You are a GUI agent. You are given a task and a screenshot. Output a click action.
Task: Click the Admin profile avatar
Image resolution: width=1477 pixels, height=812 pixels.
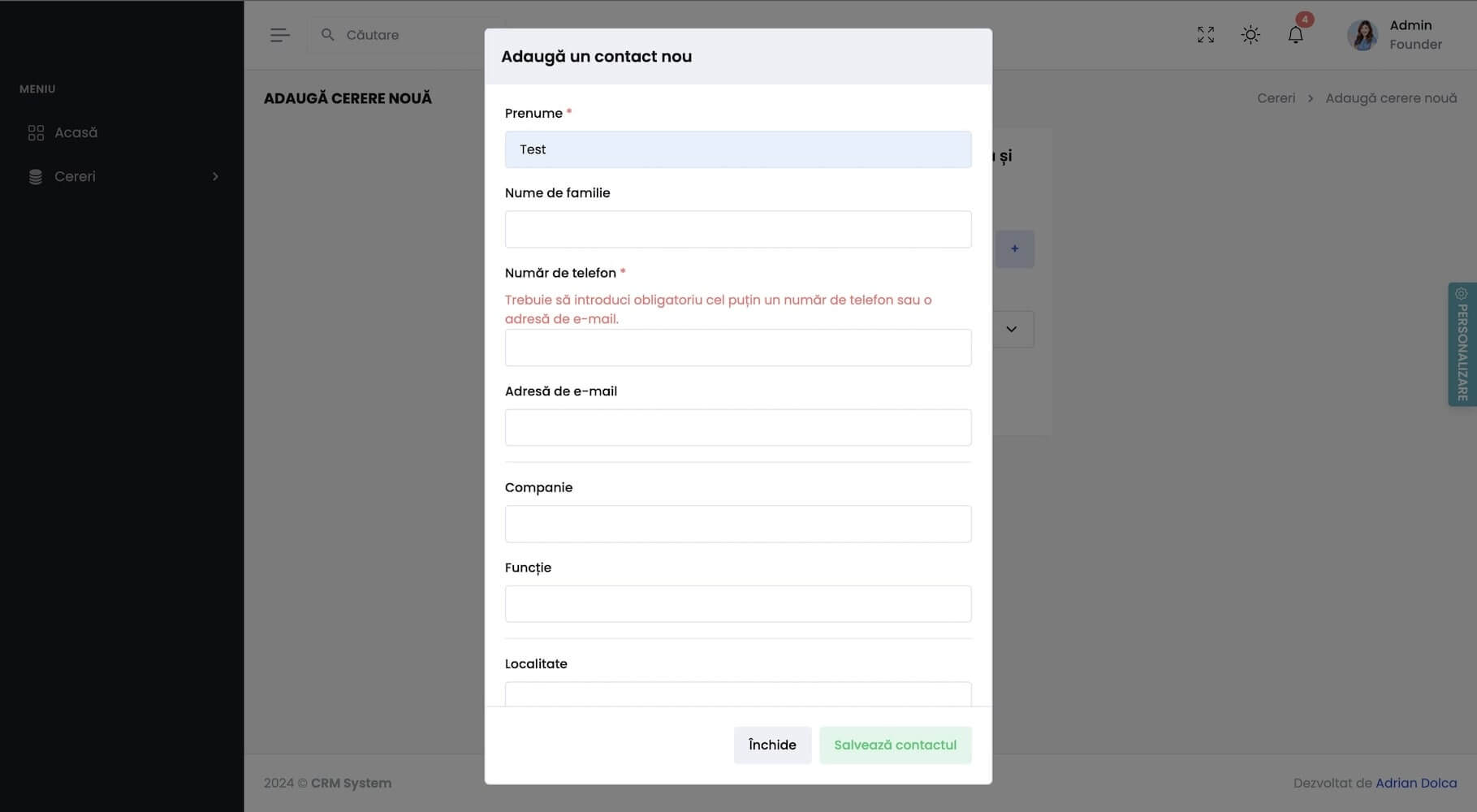tap(1362, 35)
